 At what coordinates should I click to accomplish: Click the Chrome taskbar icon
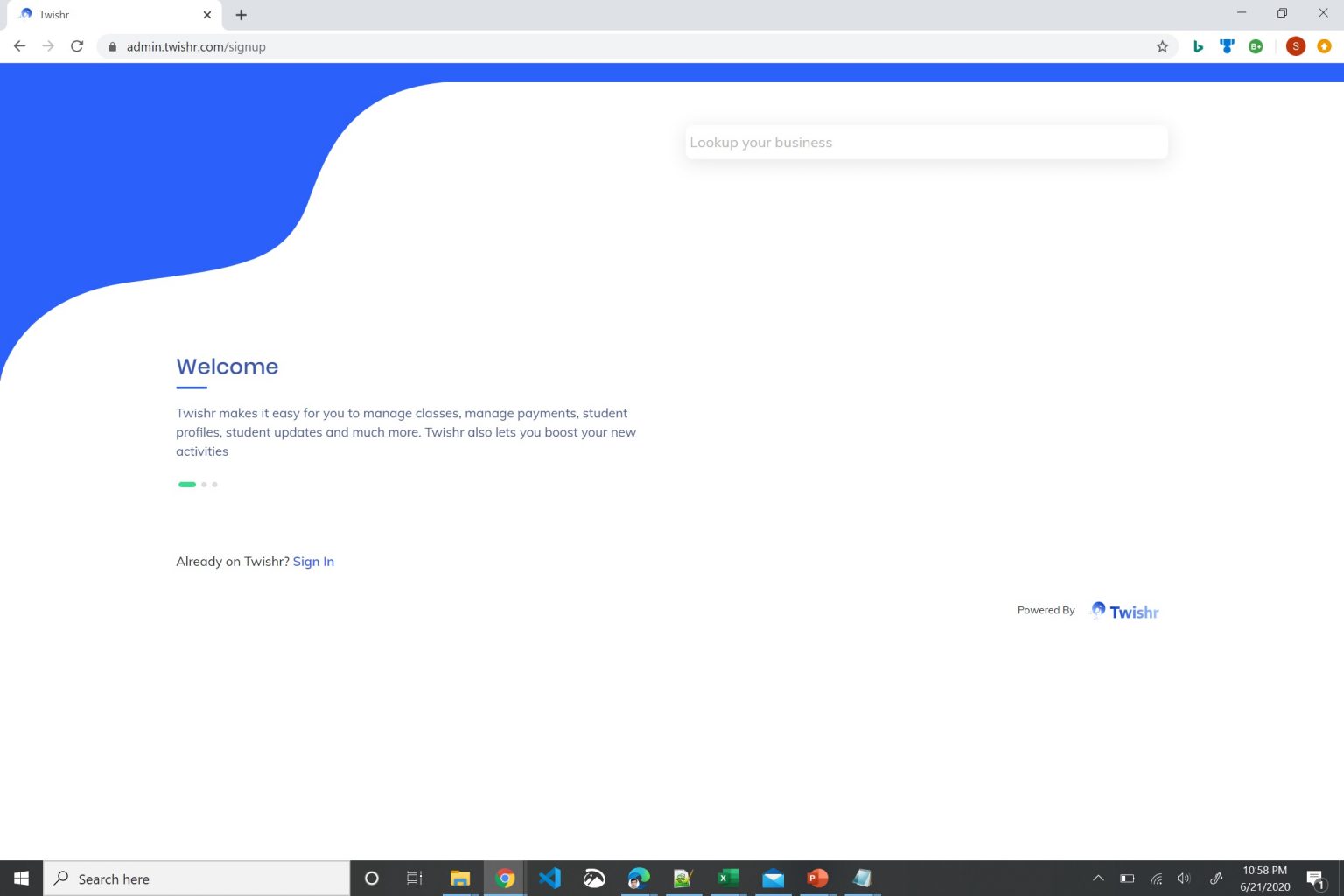(x=505, y=878)
